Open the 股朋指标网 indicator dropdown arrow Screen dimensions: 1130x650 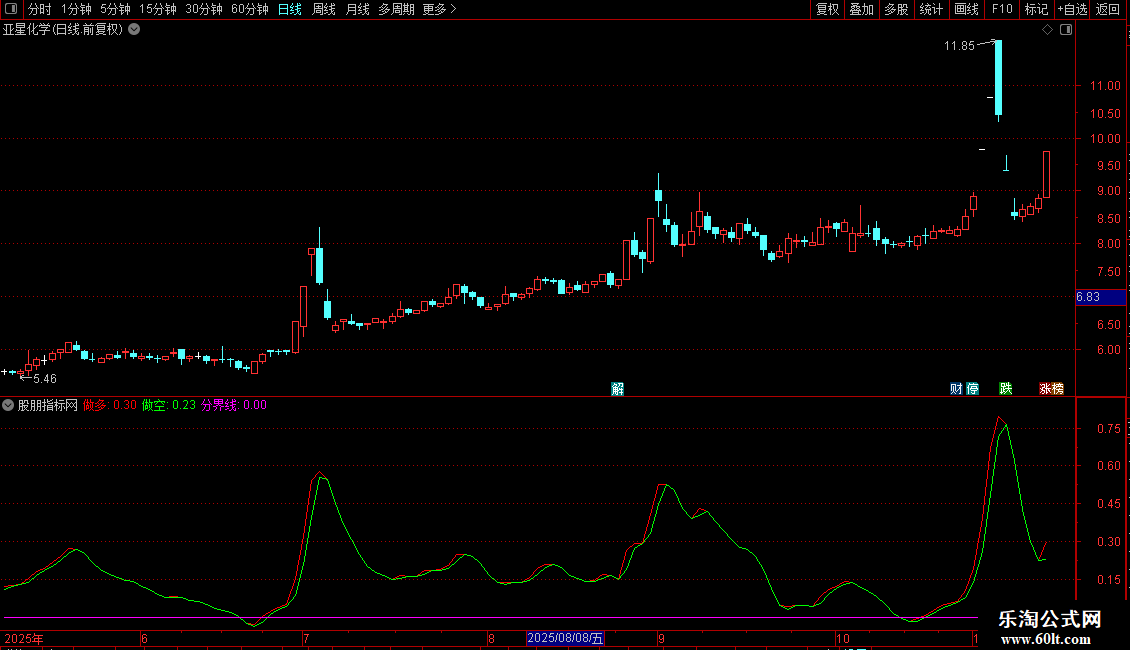coord(9,405)
